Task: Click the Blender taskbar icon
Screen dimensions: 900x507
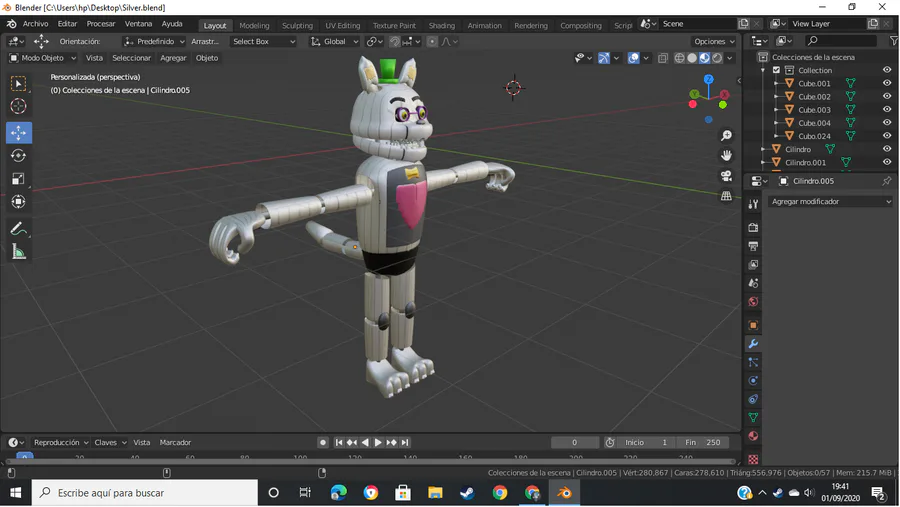Action: [564, 493]
